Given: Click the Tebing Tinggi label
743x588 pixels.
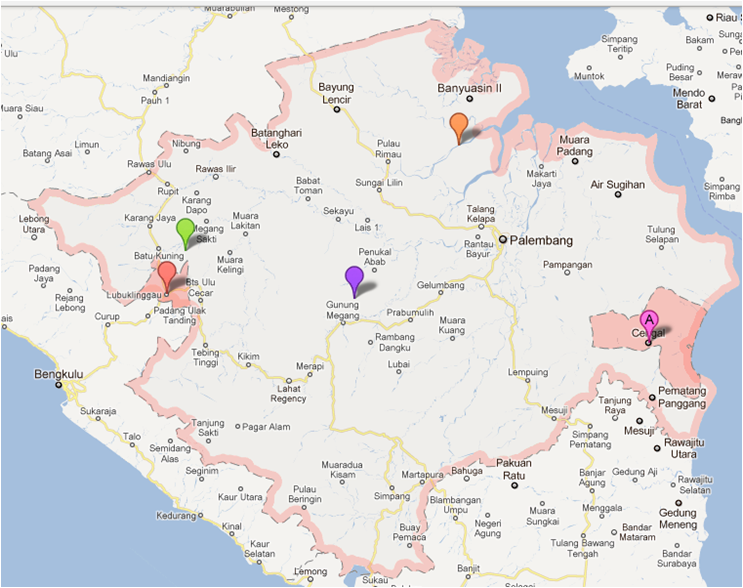Looking at the screenshot, I should (205, 357).
